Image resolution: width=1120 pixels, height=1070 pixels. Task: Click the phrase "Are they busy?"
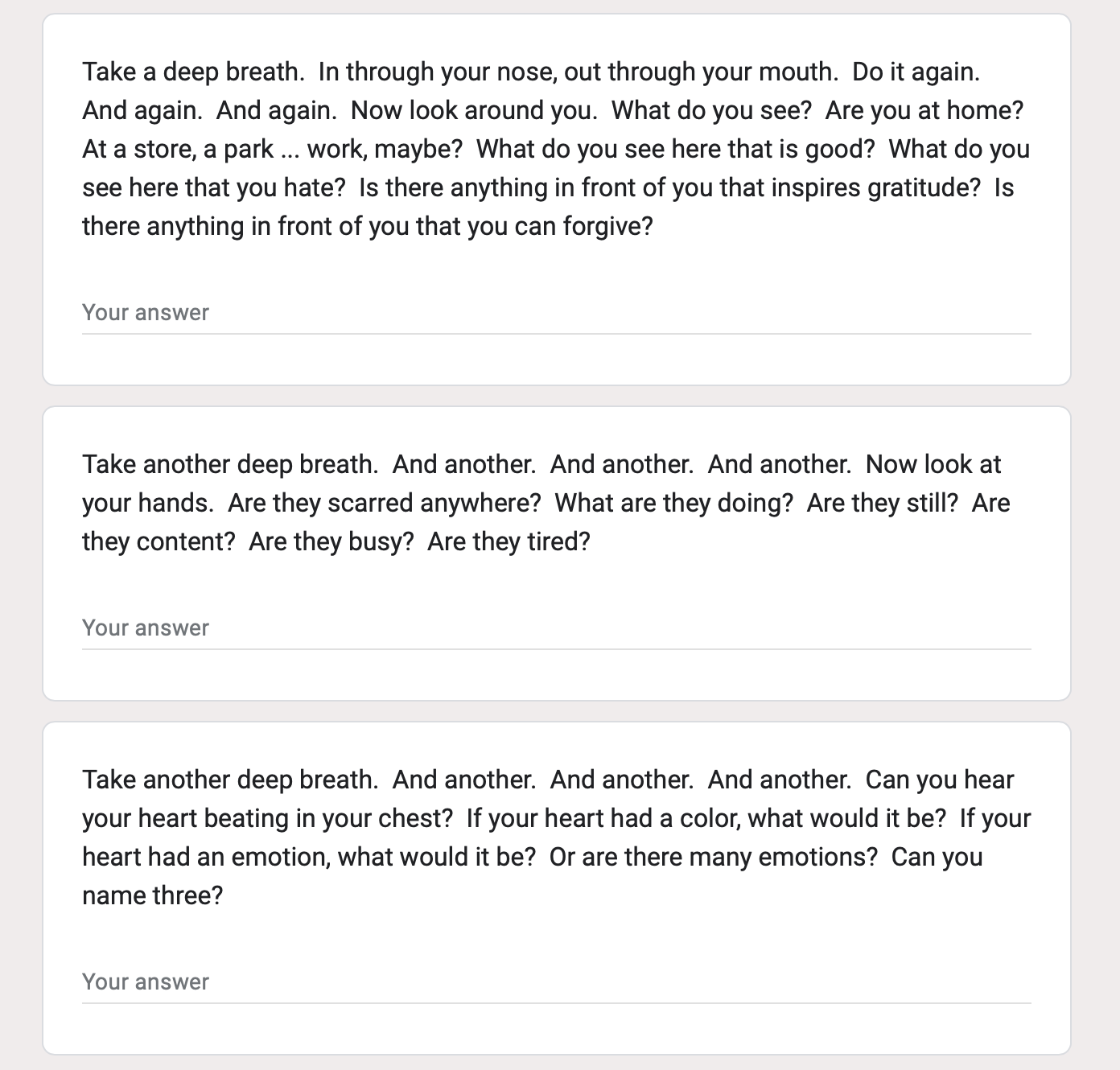pos(331,541)
